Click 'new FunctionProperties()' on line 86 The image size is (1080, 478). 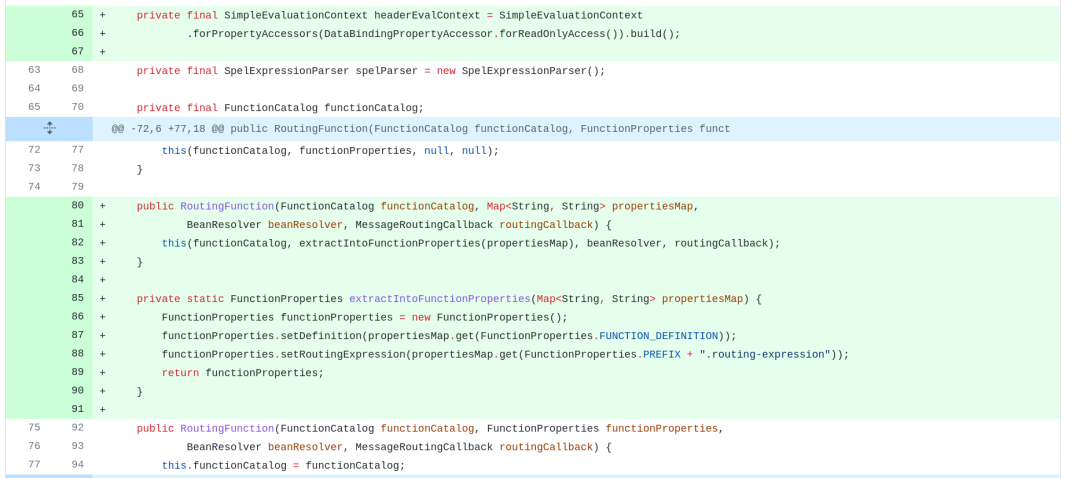[487, 318]
